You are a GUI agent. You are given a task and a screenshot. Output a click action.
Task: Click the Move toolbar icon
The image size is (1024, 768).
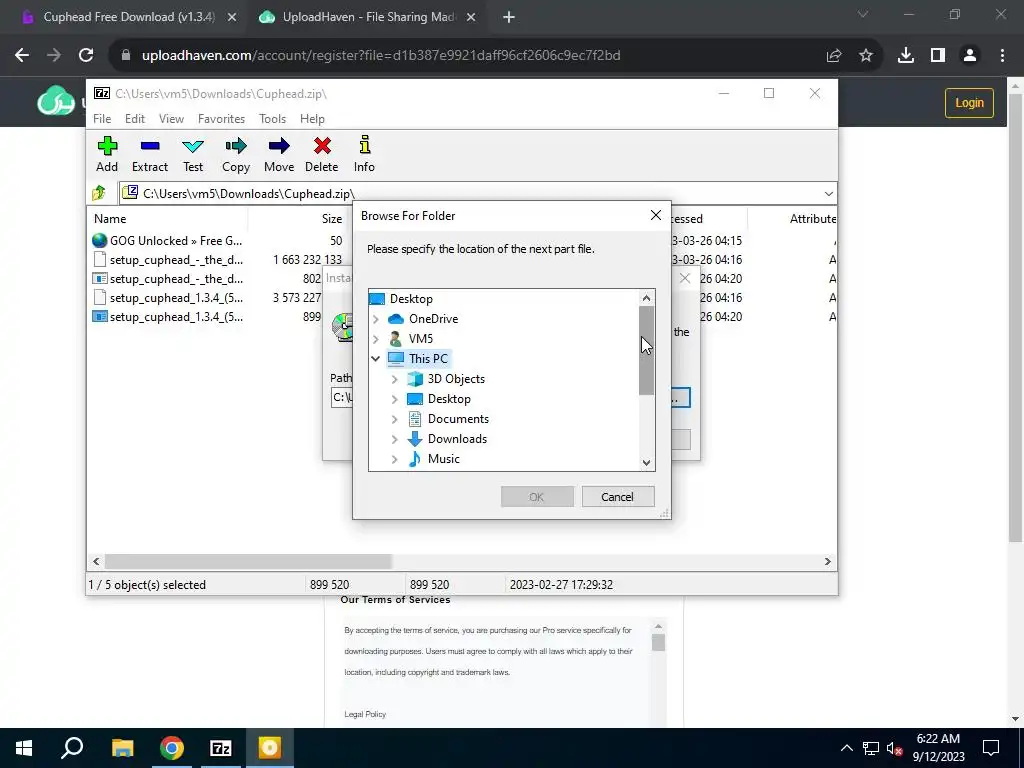coord(279,154)
